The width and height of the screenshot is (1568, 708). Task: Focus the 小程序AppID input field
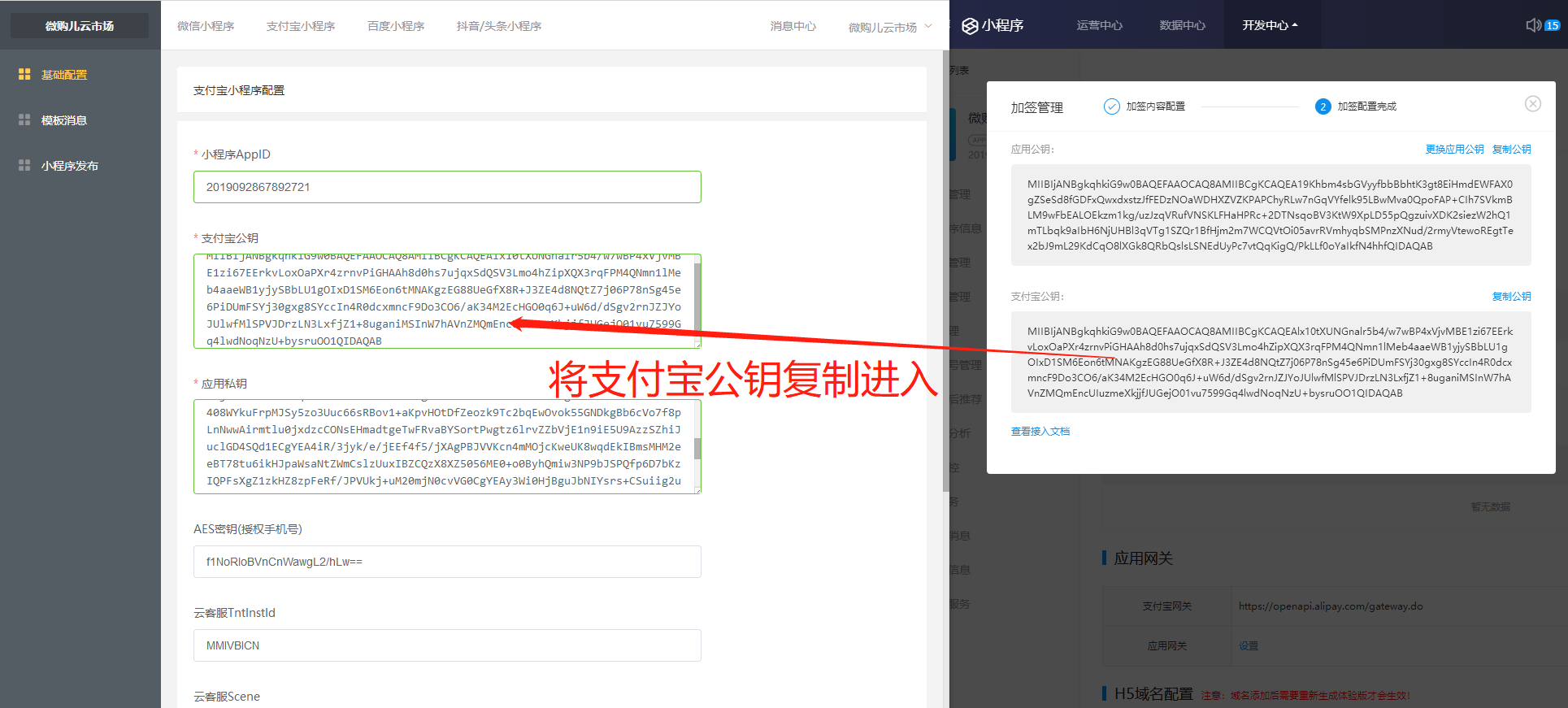pyautogui.click(x=447, y=187)
